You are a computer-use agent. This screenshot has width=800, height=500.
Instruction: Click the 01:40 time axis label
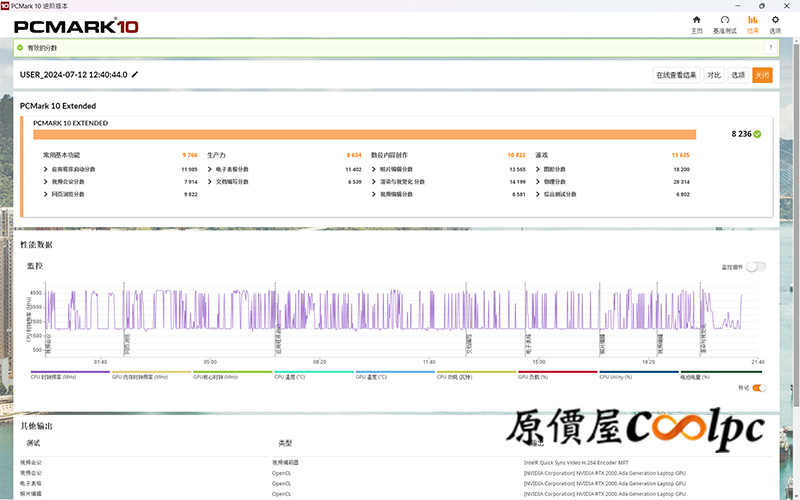point(101,362)
